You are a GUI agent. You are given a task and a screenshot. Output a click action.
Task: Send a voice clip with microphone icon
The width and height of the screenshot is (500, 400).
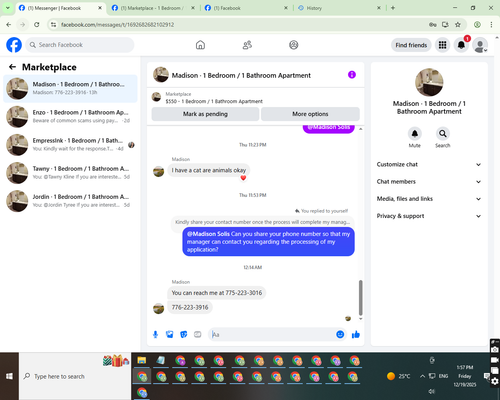click(155, 334)
